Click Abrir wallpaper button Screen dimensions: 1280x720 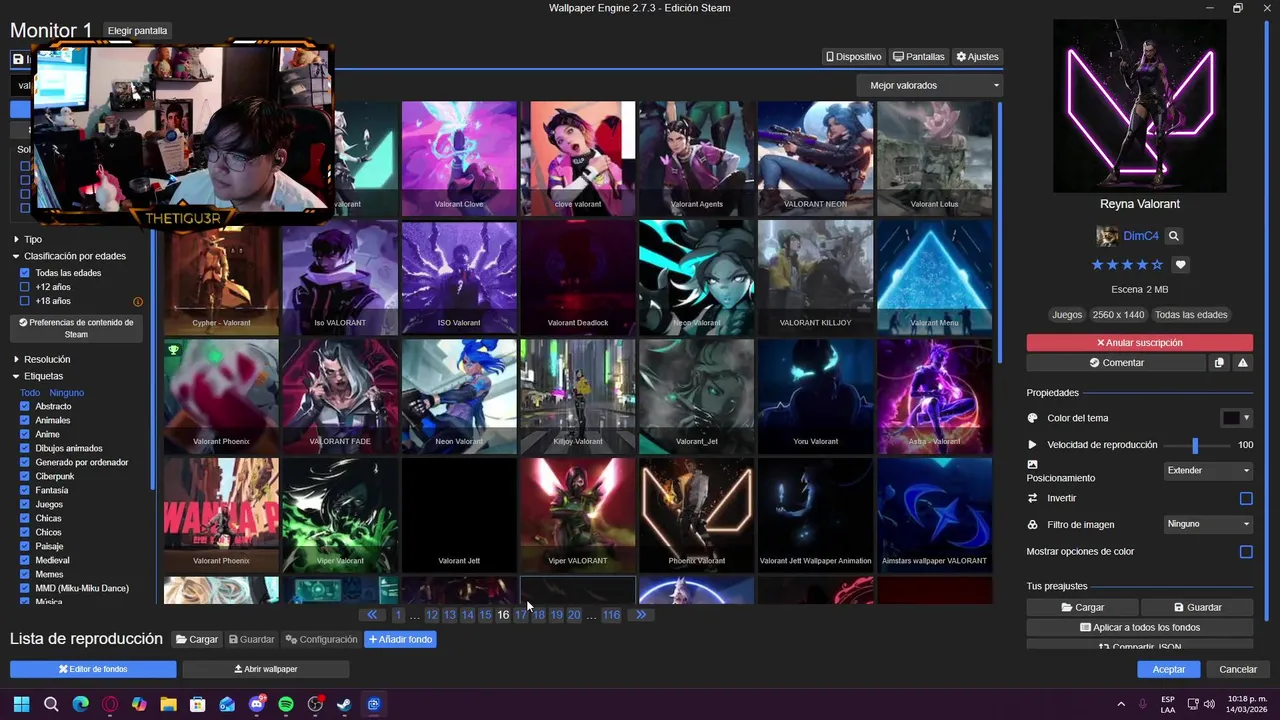click(266, 669)
